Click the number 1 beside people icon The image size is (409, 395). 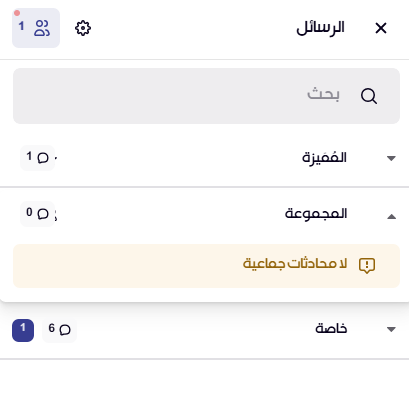21,26
